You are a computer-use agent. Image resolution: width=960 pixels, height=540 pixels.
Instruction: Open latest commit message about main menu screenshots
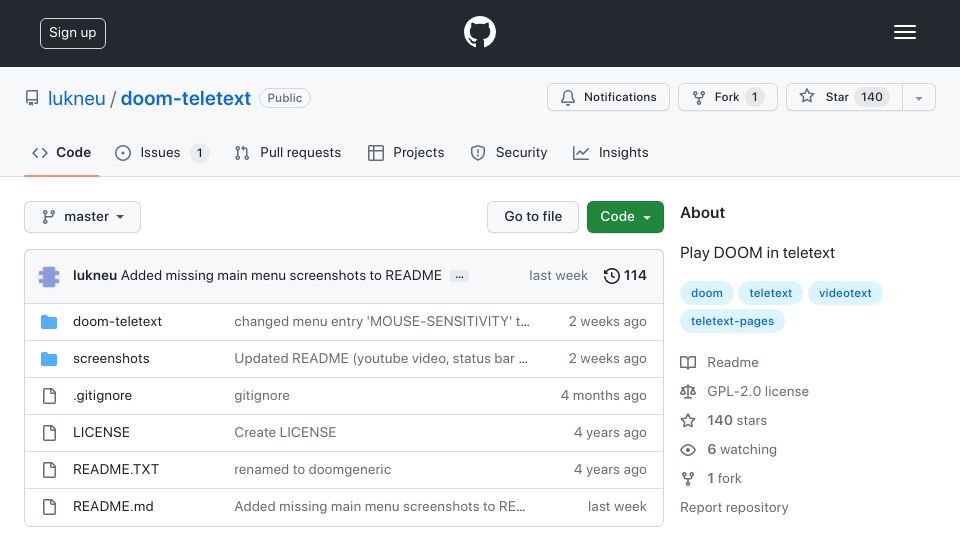(x=281, y=276)
